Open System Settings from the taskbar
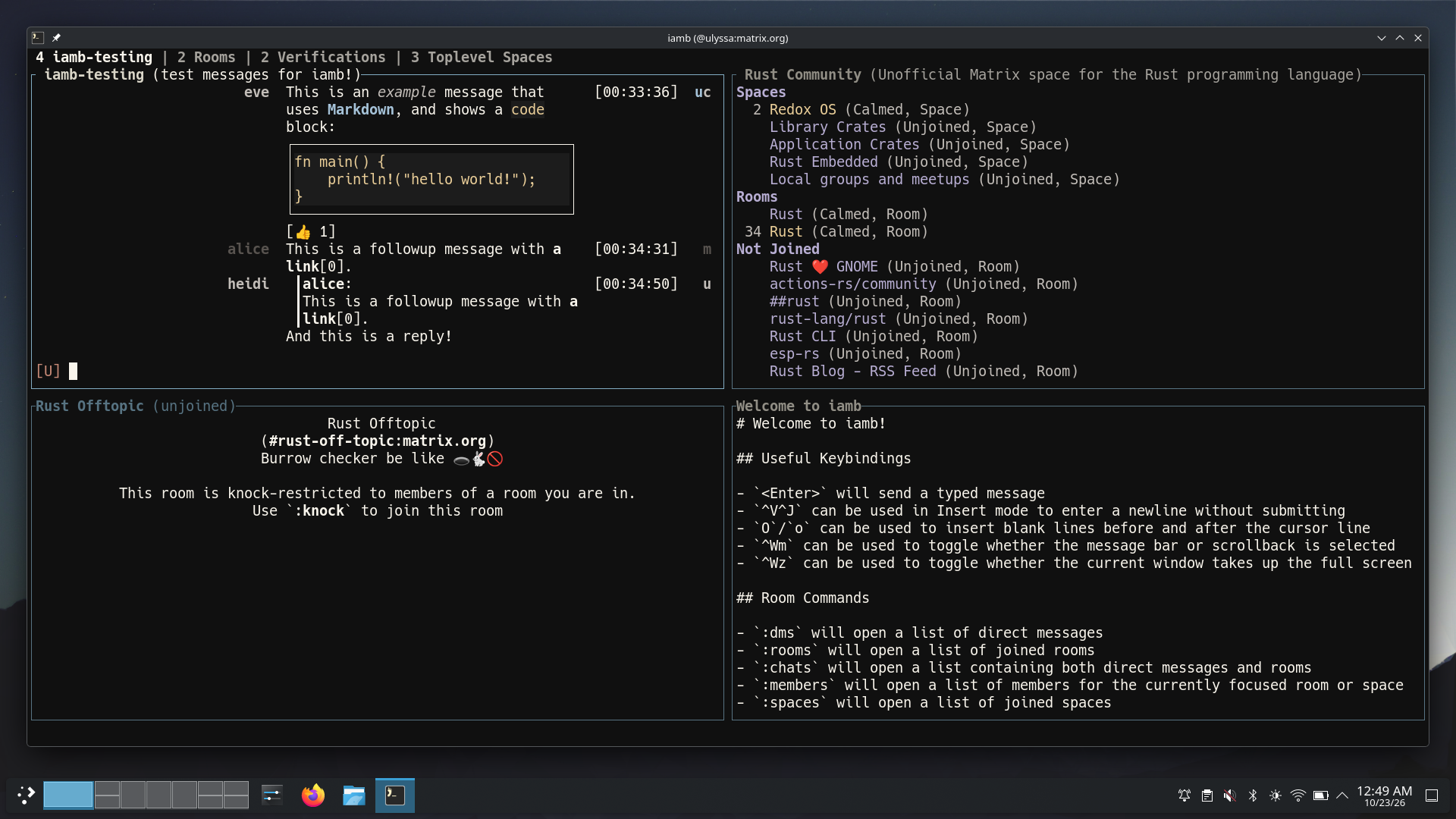 coord(271,795)
